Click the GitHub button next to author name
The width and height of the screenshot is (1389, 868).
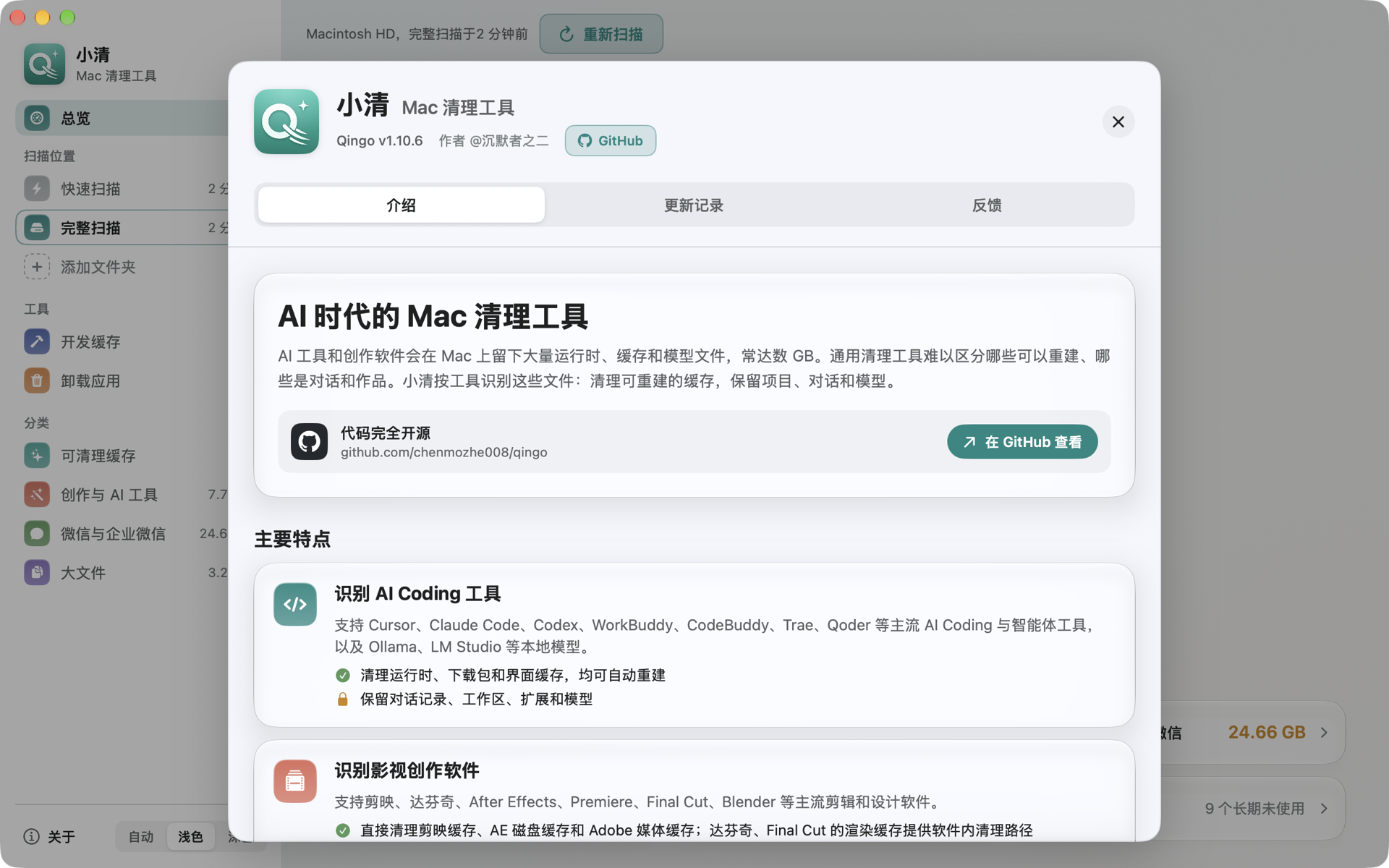point(611,140)
